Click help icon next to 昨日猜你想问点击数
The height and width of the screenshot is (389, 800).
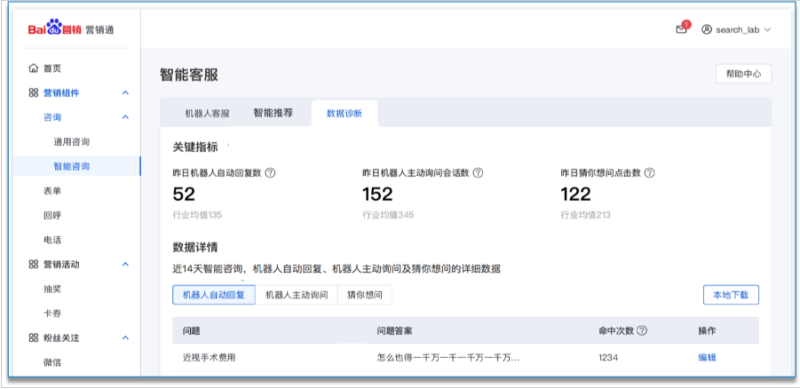649,173
